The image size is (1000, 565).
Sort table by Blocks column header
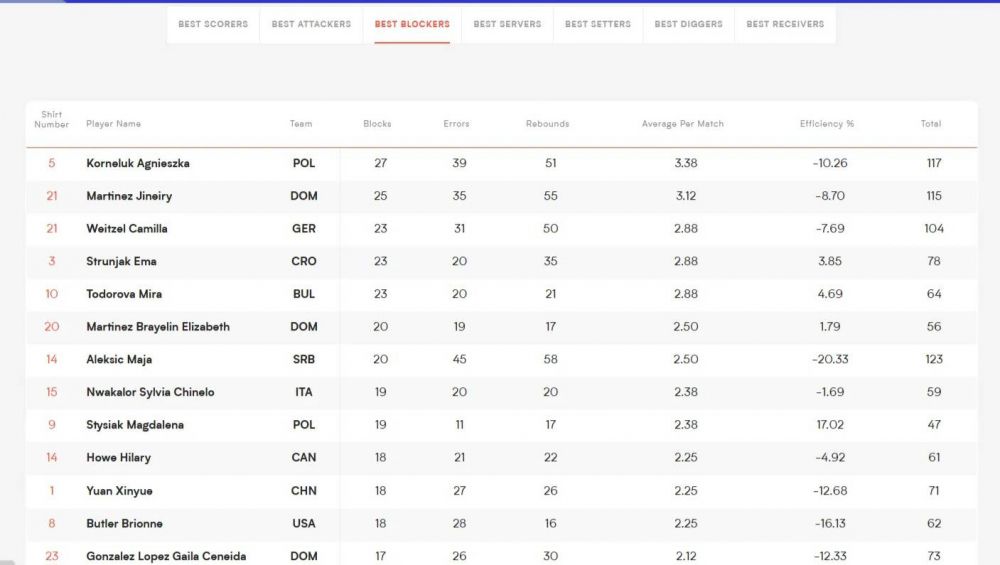pyautogui.click(x=377, y=124)
